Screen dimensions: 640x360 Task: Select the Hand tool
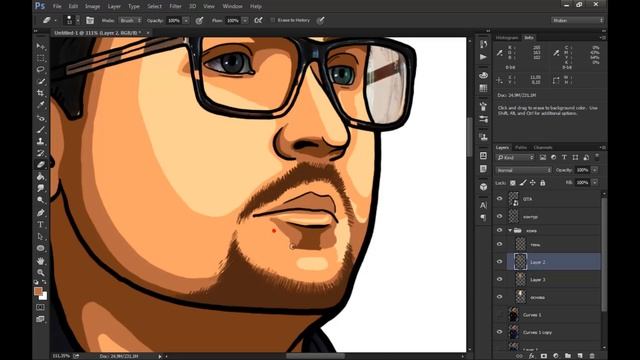40,260
